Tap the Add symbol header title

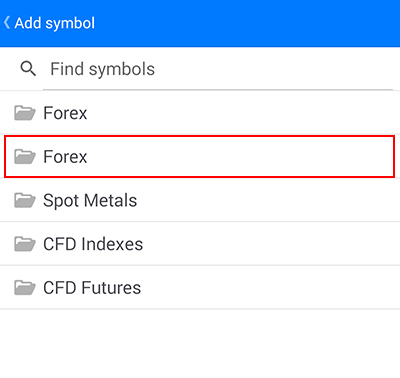(55, 23)
